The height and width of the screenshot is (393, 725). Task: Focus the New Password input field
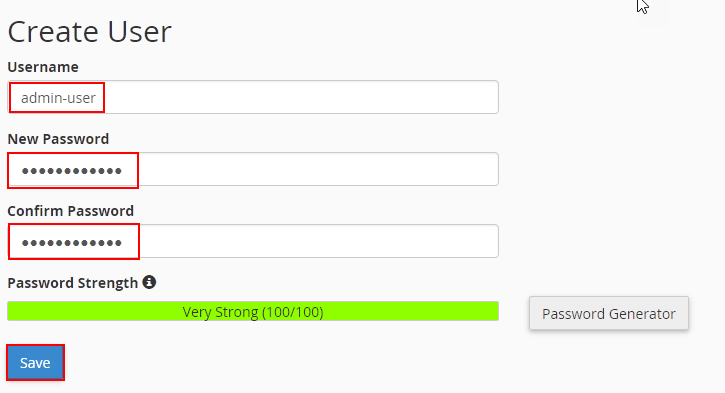253,169
